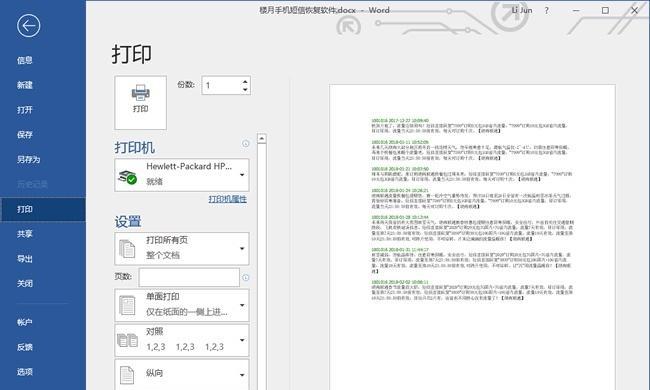Select 共享 in the sidebar
This screenshot has width=650, height=390.
24,234
